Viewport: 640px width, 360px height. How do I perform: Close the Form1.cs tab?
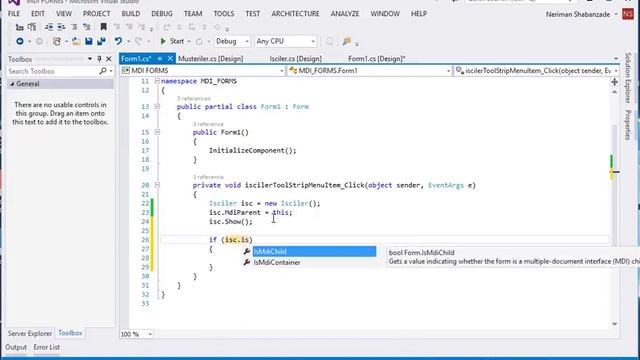(x=170, y=59)
